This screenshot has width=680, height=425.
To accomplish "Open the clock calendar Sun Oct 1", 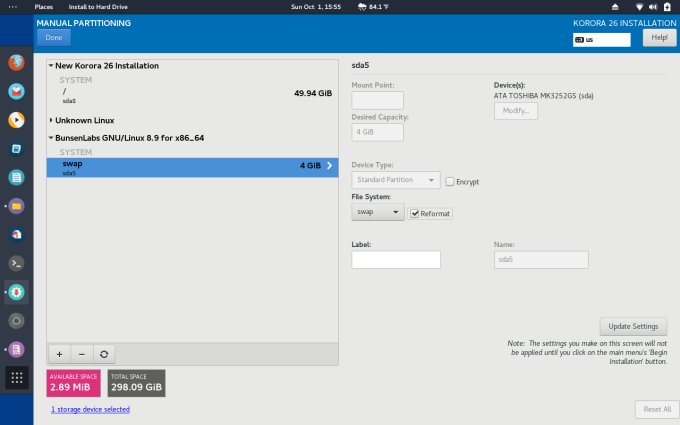I will (x=316, y=7).
